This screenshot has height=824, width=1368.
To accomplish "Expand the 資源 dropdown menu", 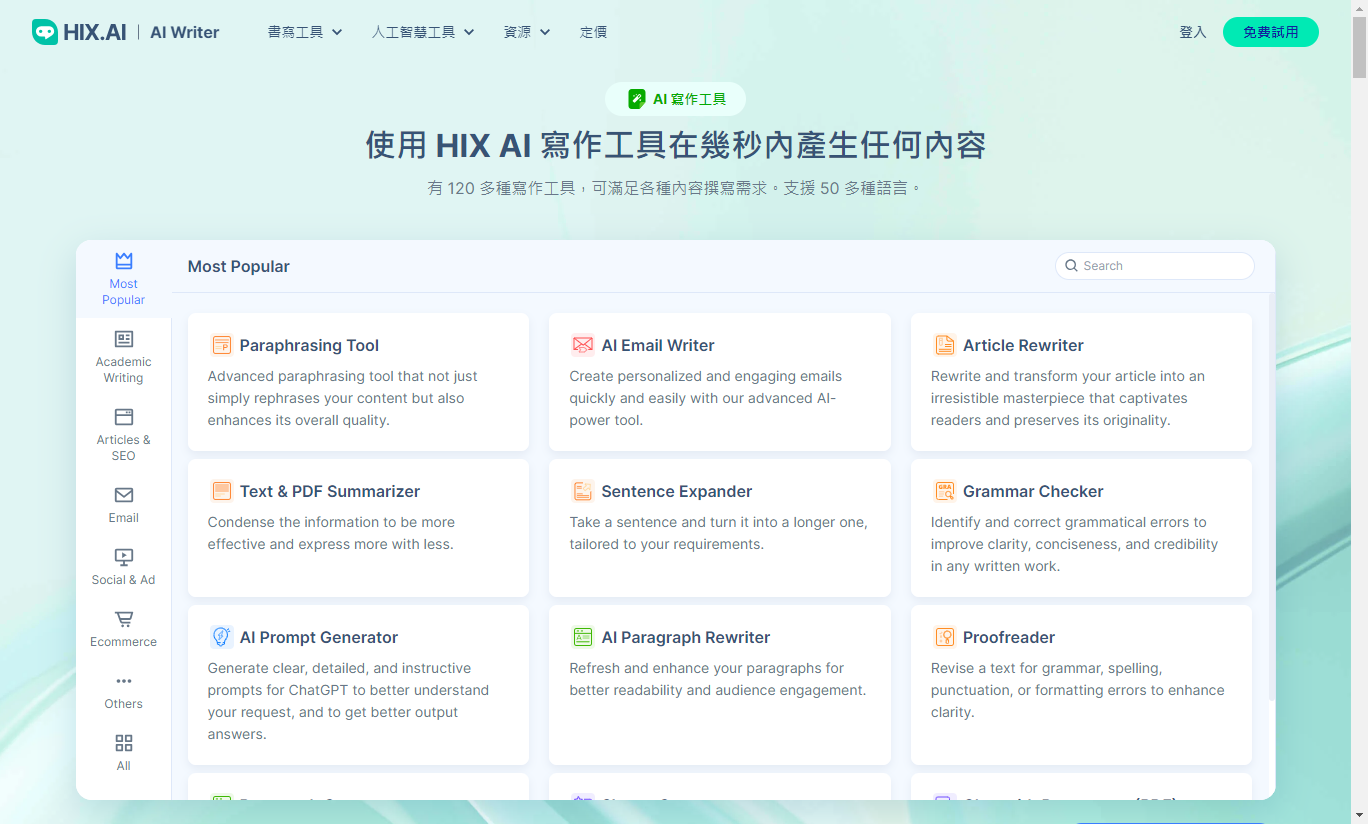I will (x=527, y=32).
